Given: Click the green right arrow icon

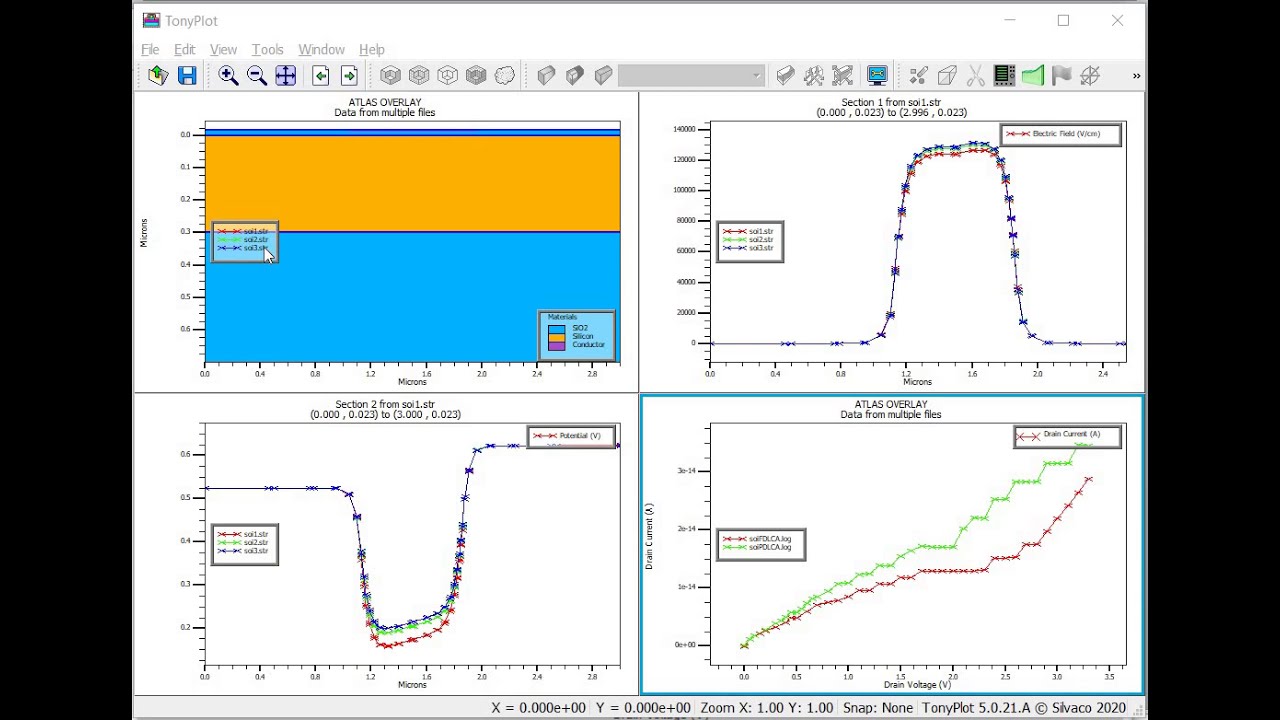Looking at the screenshot, I should click(349, 75).
